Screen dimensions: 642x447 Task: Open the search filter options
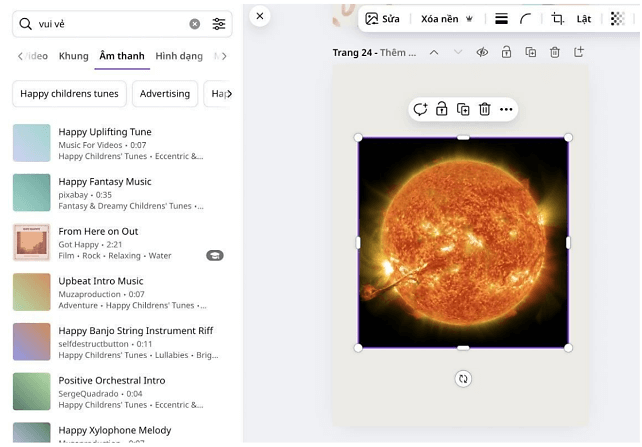pyautogui.click(x=219, y=24)
